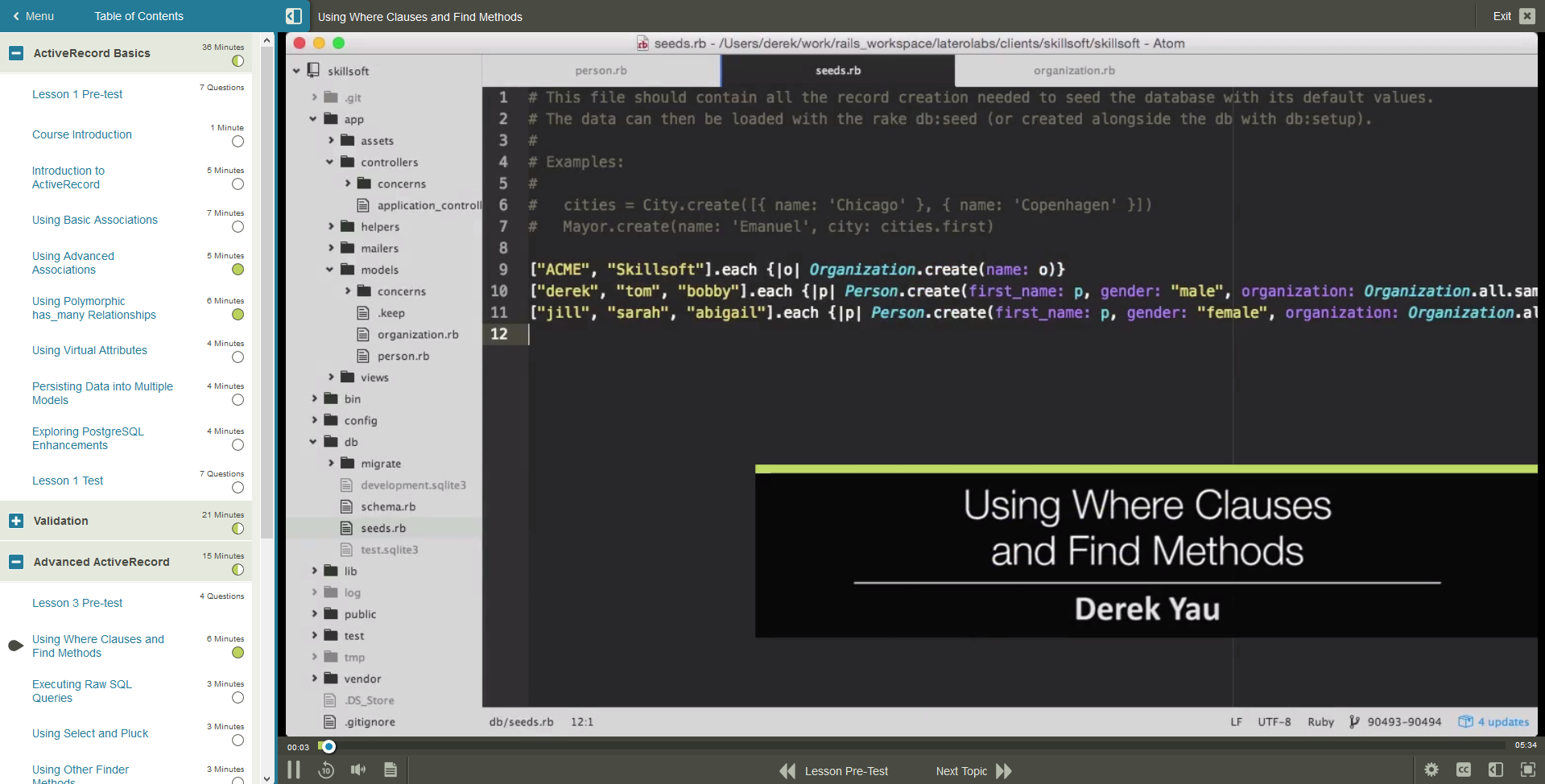Open Executing Raw SQL Queries lesson
1545x784 pixels.
(x=81, y=691)
